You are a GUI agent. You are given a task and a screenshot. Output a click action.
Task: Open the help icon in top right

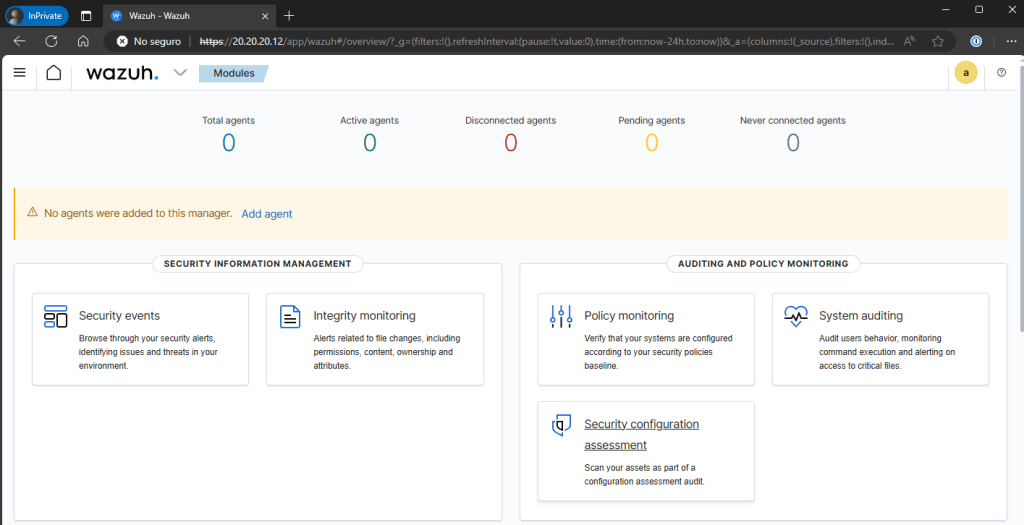pos(1001,73)
